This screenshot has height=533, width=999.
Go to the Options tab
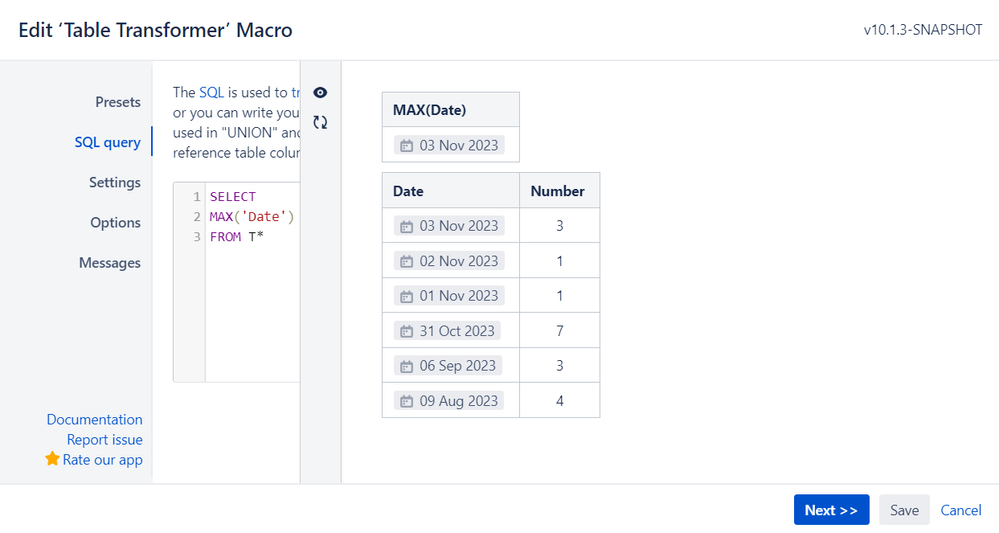[x=115, y=222]
